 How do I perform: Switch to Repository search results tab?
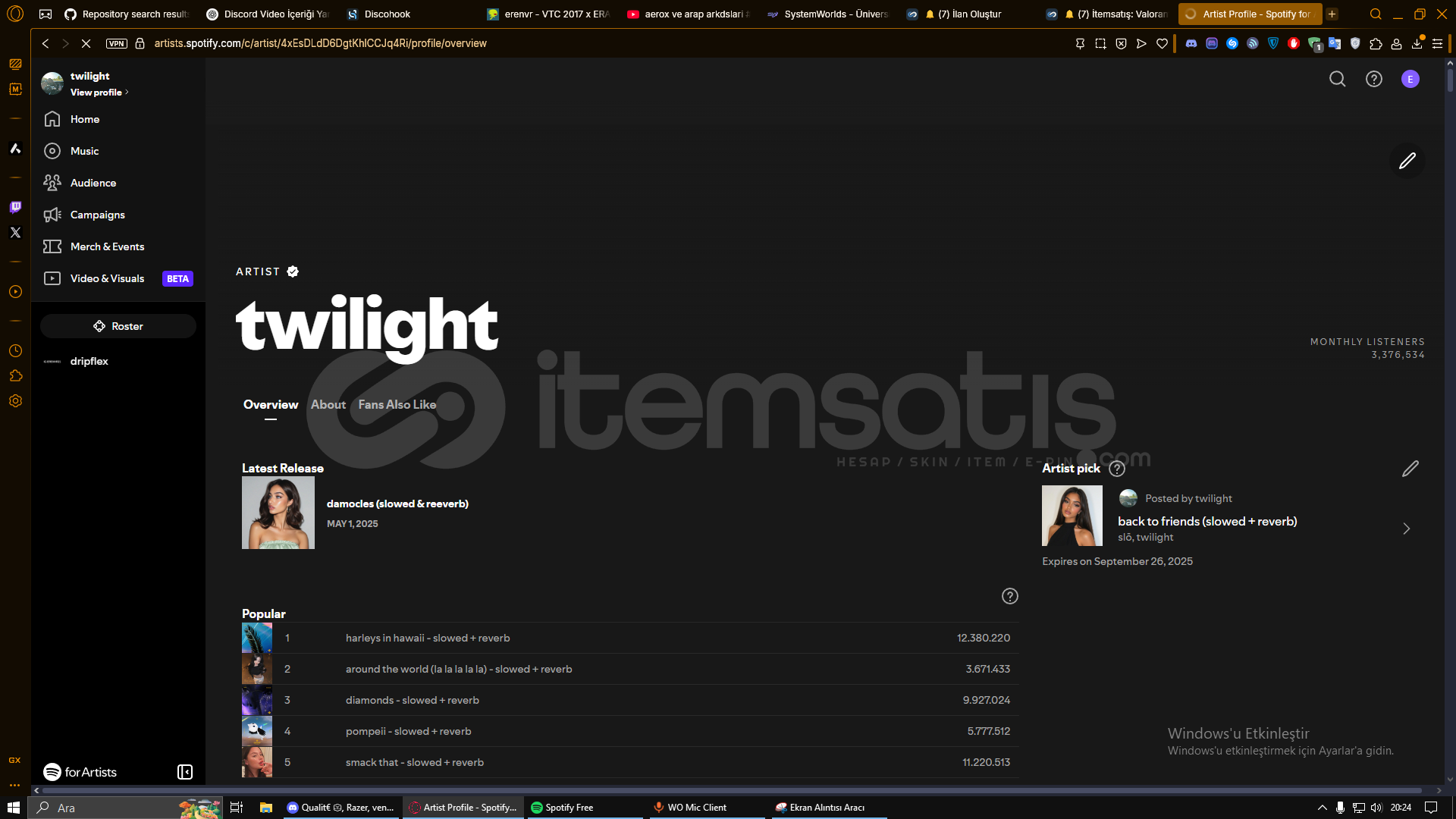tap(127, 14)
